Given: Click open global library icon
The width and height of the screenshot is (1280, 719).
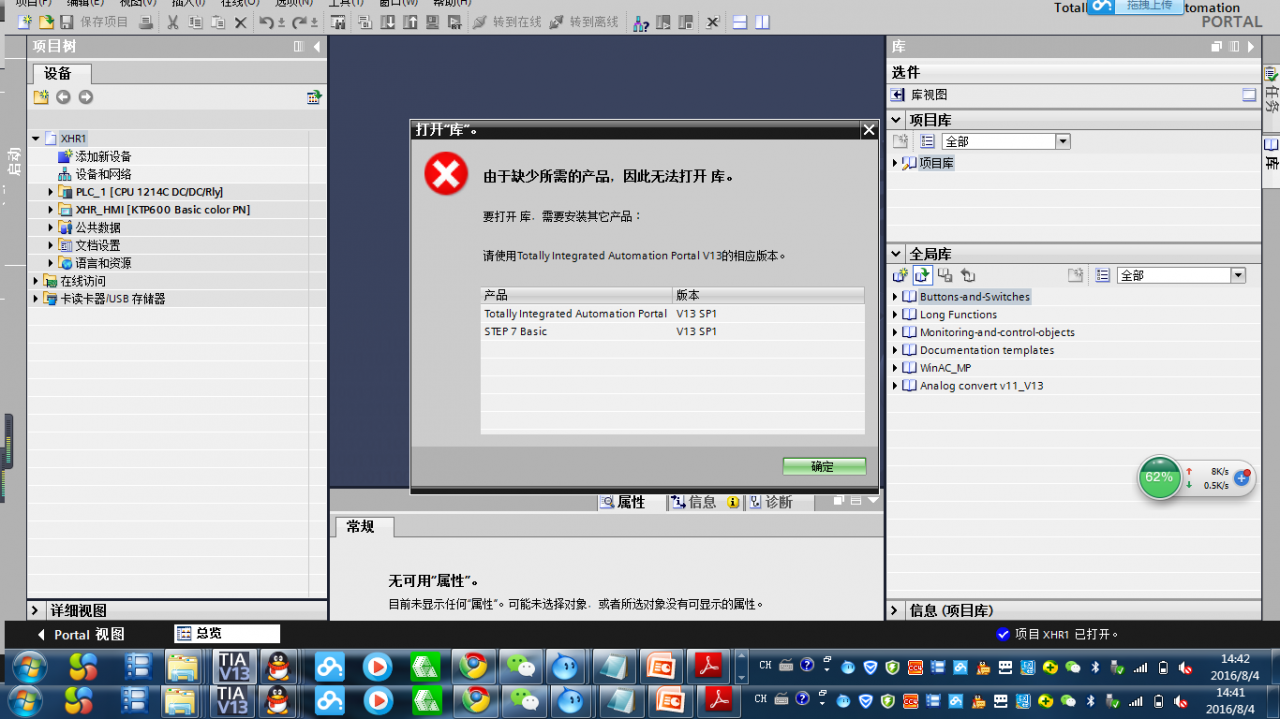Looking at the screenshot, I should tap(922, 275).
